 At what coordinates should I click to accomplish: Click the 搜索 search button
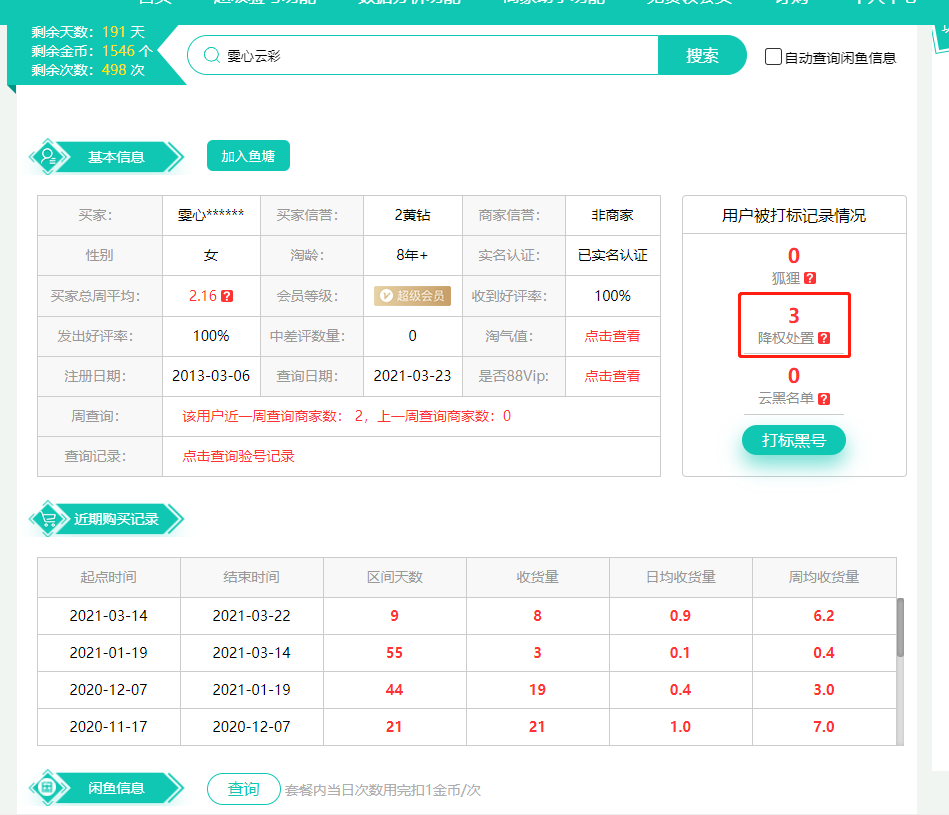702,56
